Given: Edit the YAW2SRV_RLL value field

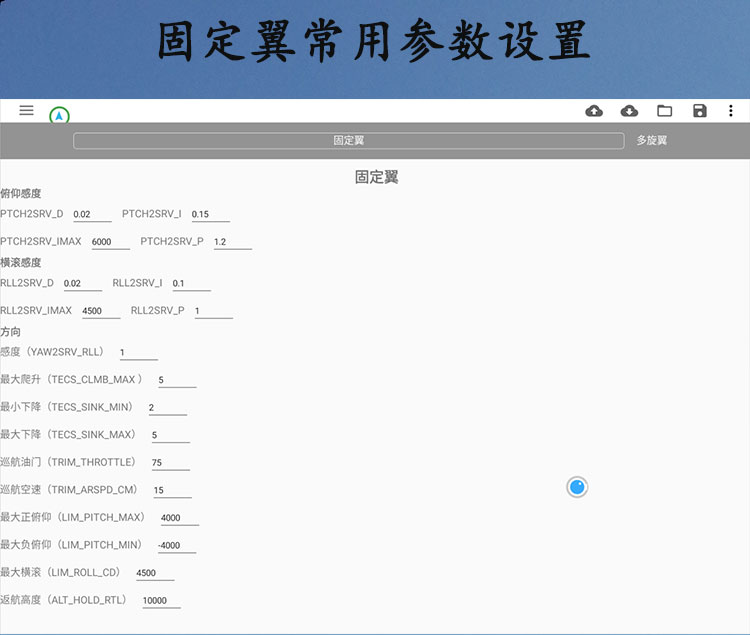Looking at the screenshot, I should pyautogui.click(x=138, y=353).
